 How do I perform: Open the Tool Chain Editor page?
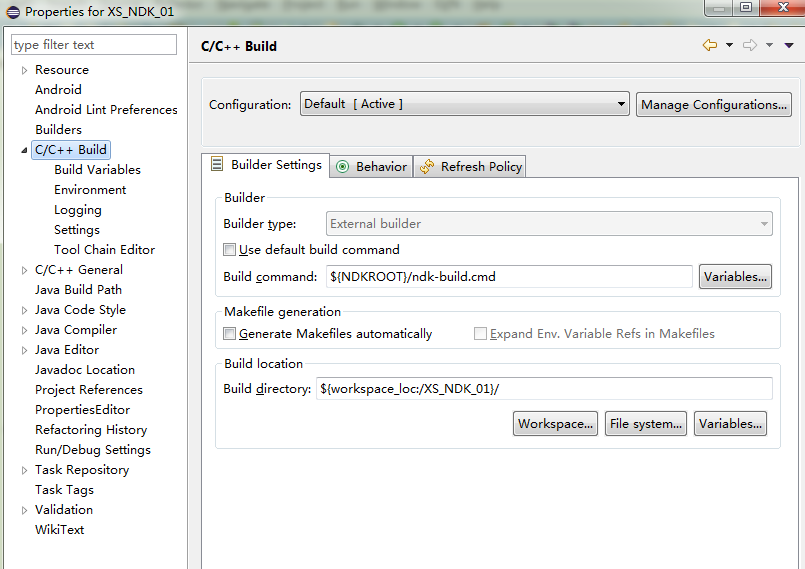click(104, 250)
